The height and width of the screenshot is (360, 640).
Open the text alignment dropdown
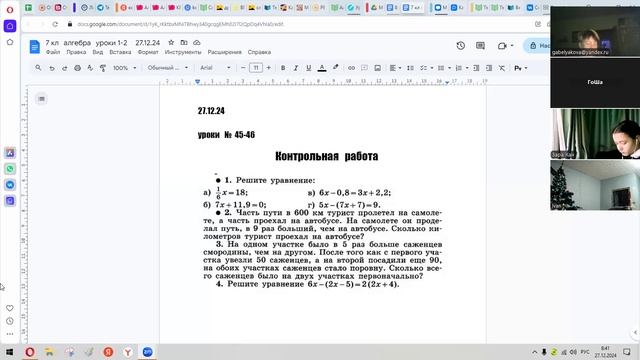(x=395, y=68)
